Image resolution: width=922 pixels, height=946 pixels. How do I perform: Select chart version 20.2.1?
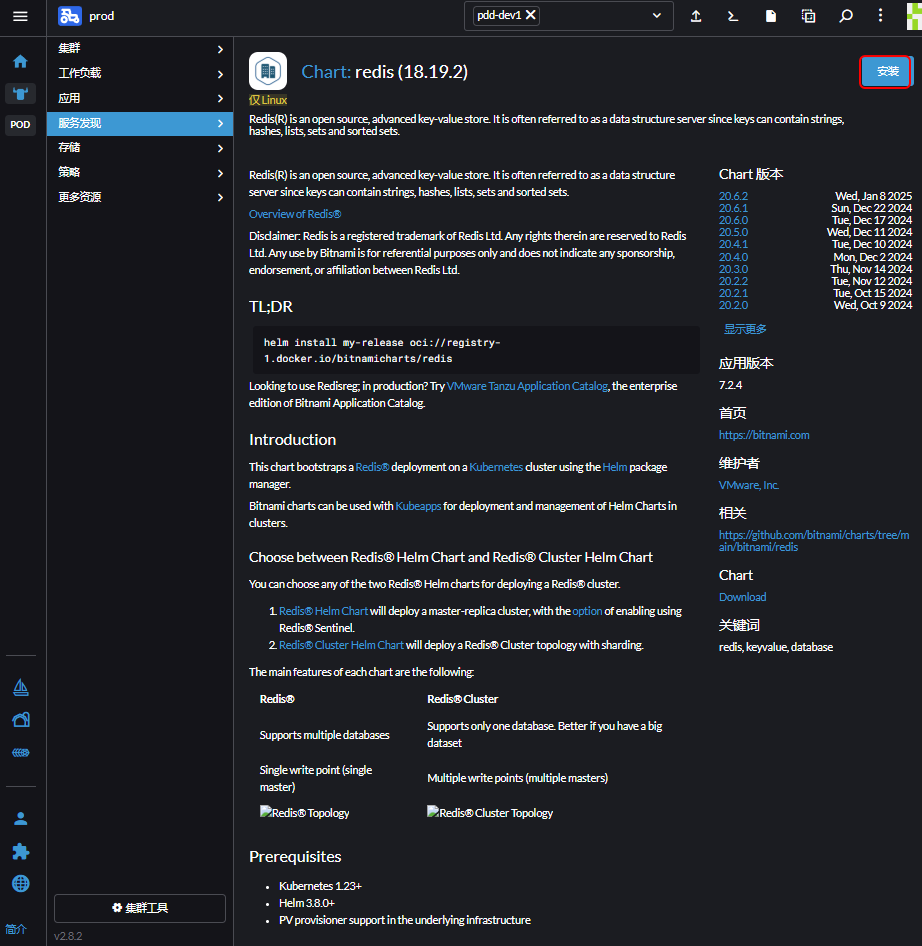pos(733,293)
